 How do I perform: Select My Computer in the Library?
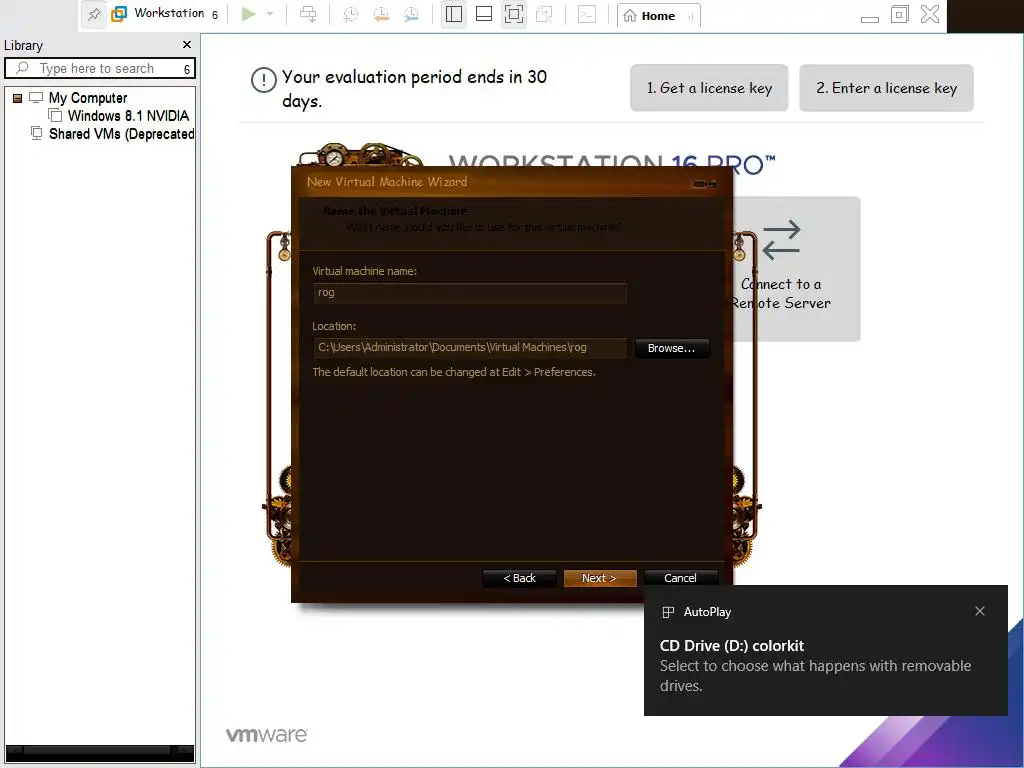(x=88, y=98)
